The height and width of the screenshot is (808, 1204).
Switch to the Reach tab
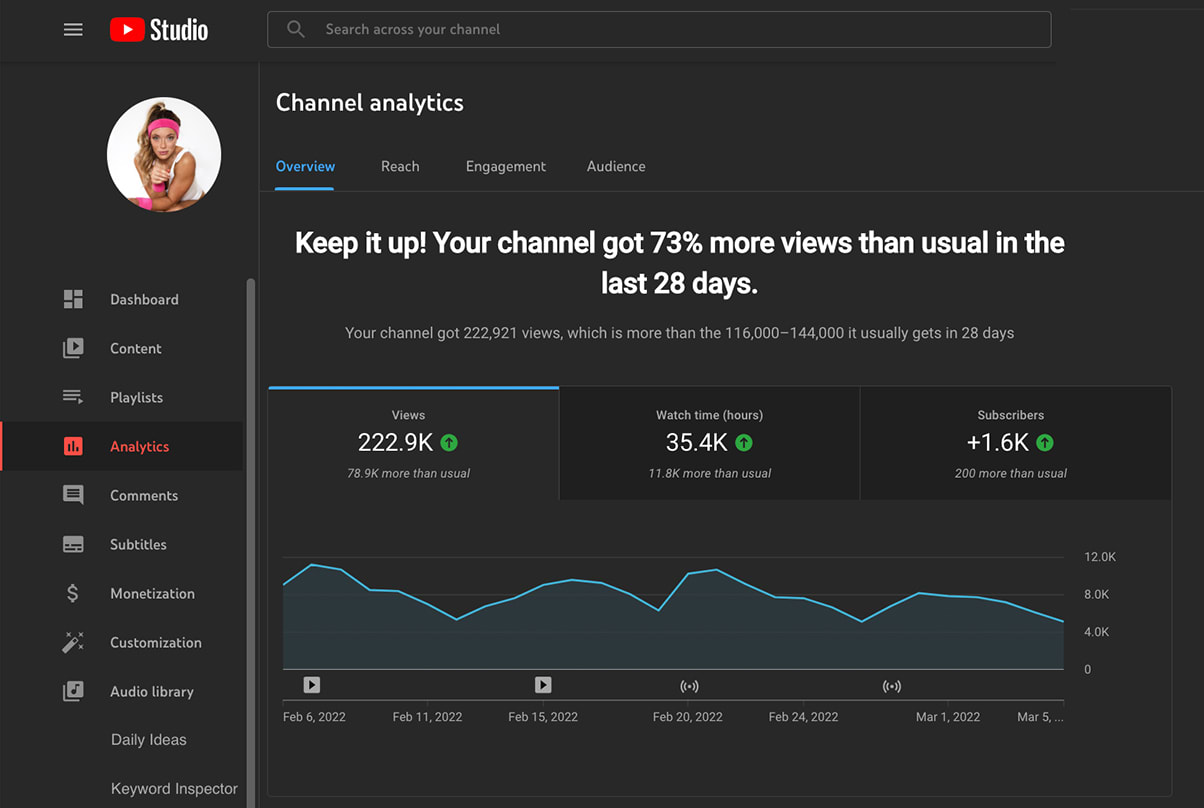tap(400, 166)
